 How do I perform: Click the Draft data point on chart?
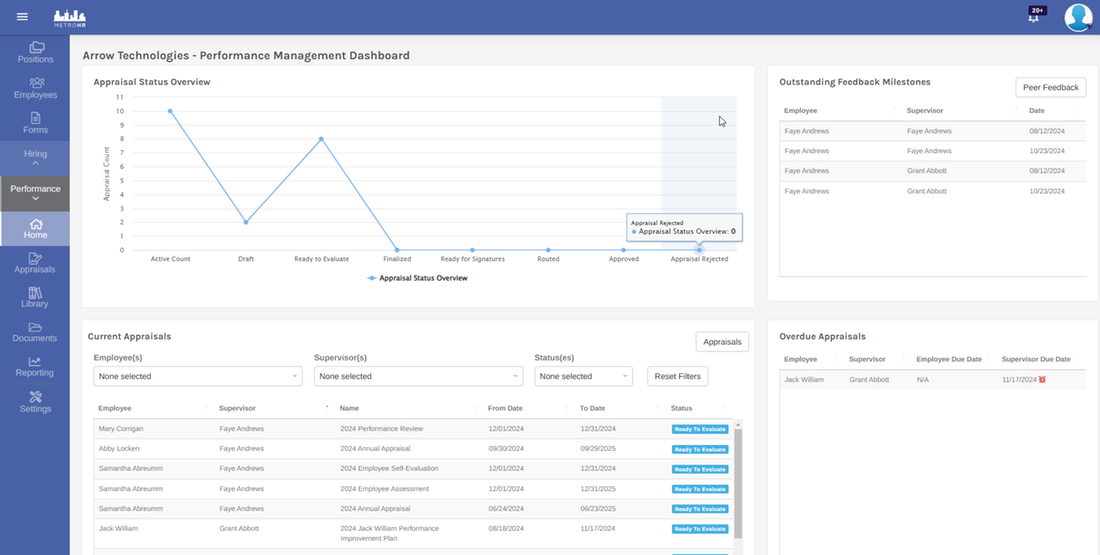[x=246, y=222]
